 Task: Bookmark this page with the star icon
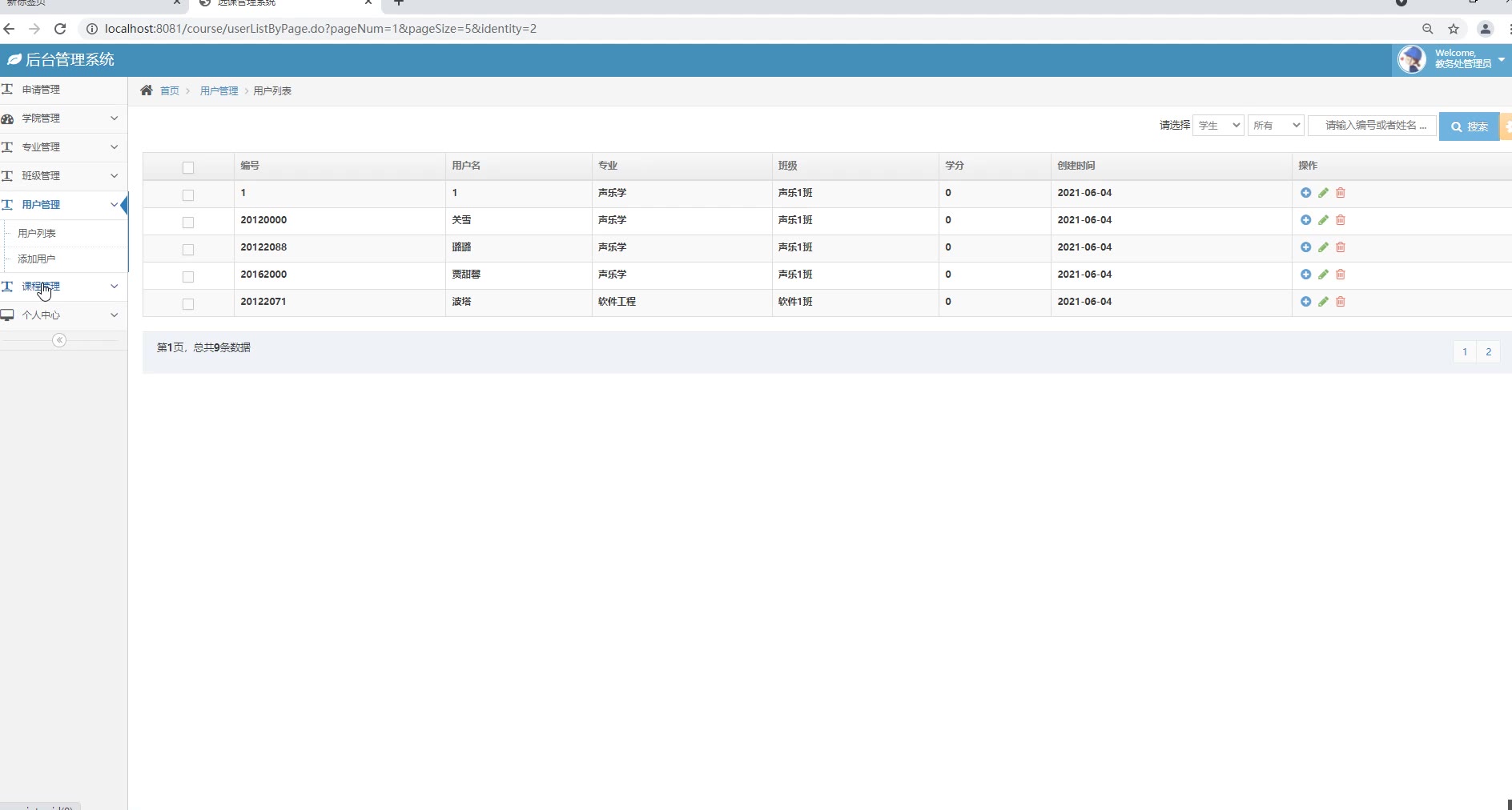[x=1454, y=29]
